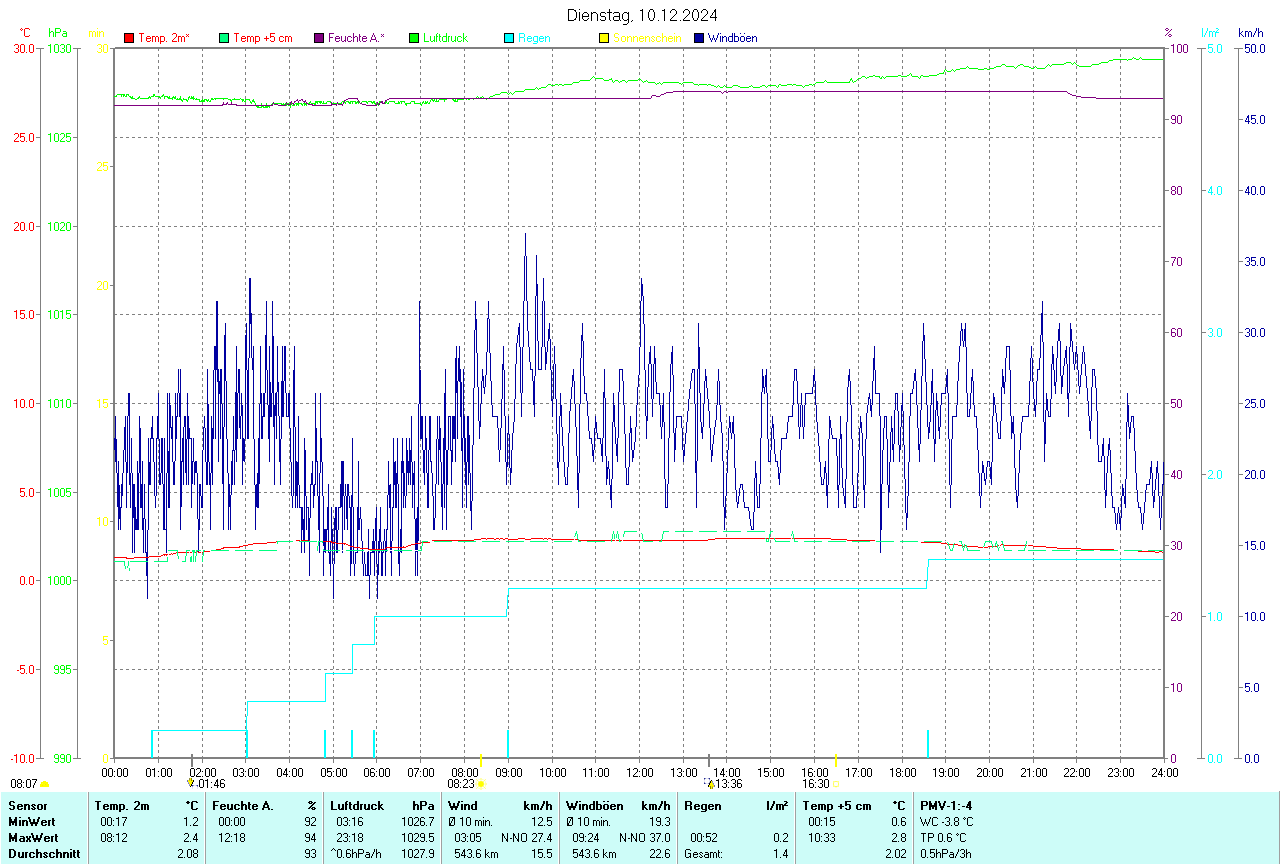Click the red Temp. 2m legend swatch
Screen dimensions: 1280x864
[x=129, y=38]
